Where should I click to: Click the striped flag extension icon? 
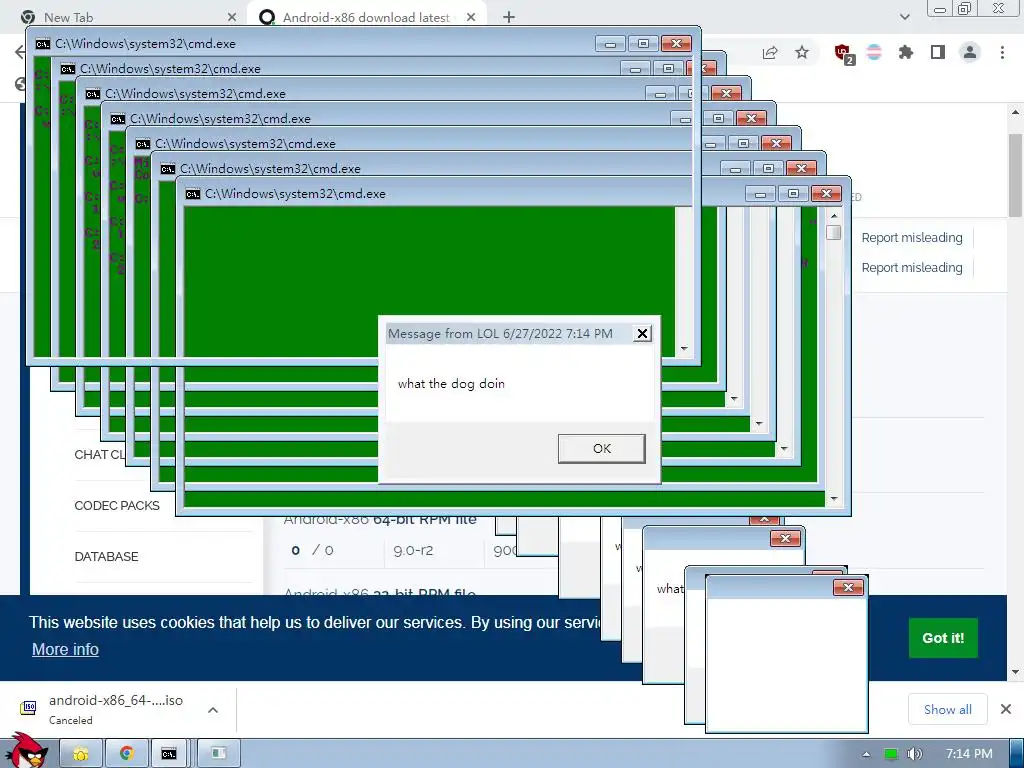pyautogui.click(x=874, y=53)
